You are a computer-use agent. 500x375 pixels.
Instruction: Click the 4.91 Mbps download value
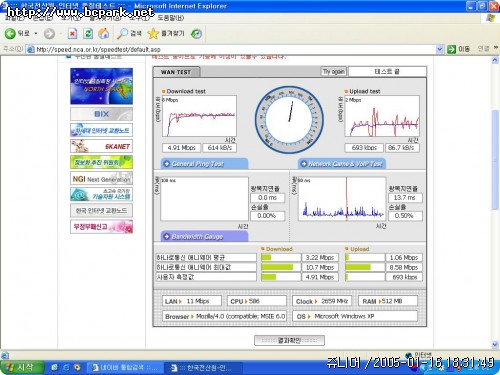click(181, 148)
